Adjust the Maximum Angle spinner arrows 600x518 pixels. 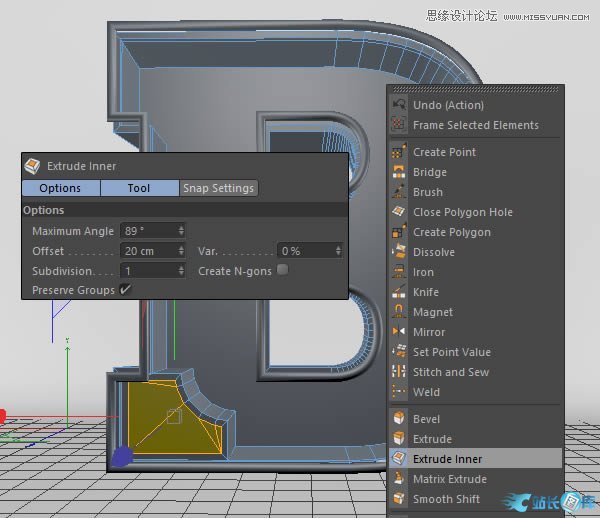click(181, 231)
